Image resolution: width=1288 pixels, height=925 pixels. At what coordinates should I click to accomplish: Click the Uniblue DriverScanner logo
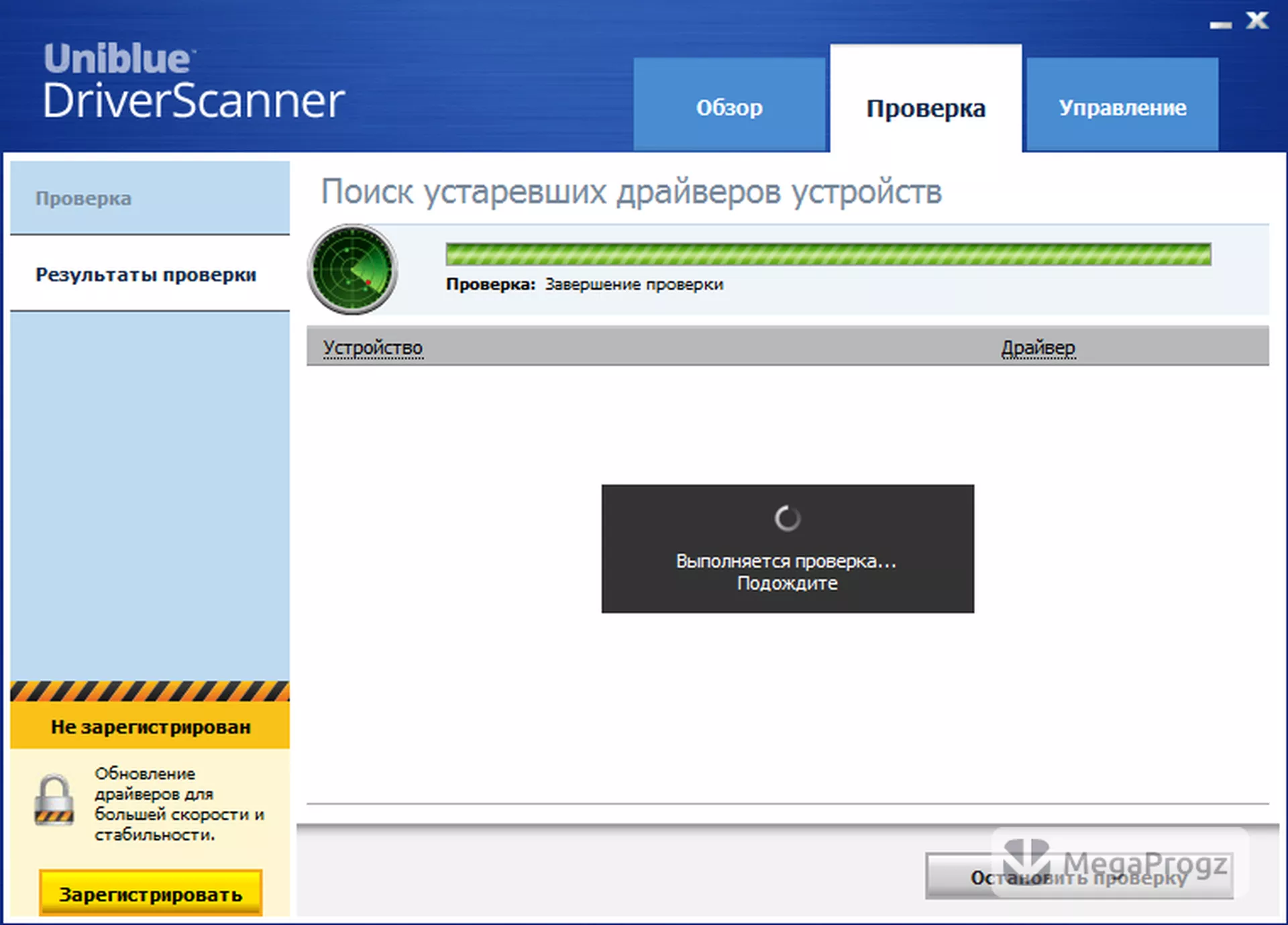[194, 82]
